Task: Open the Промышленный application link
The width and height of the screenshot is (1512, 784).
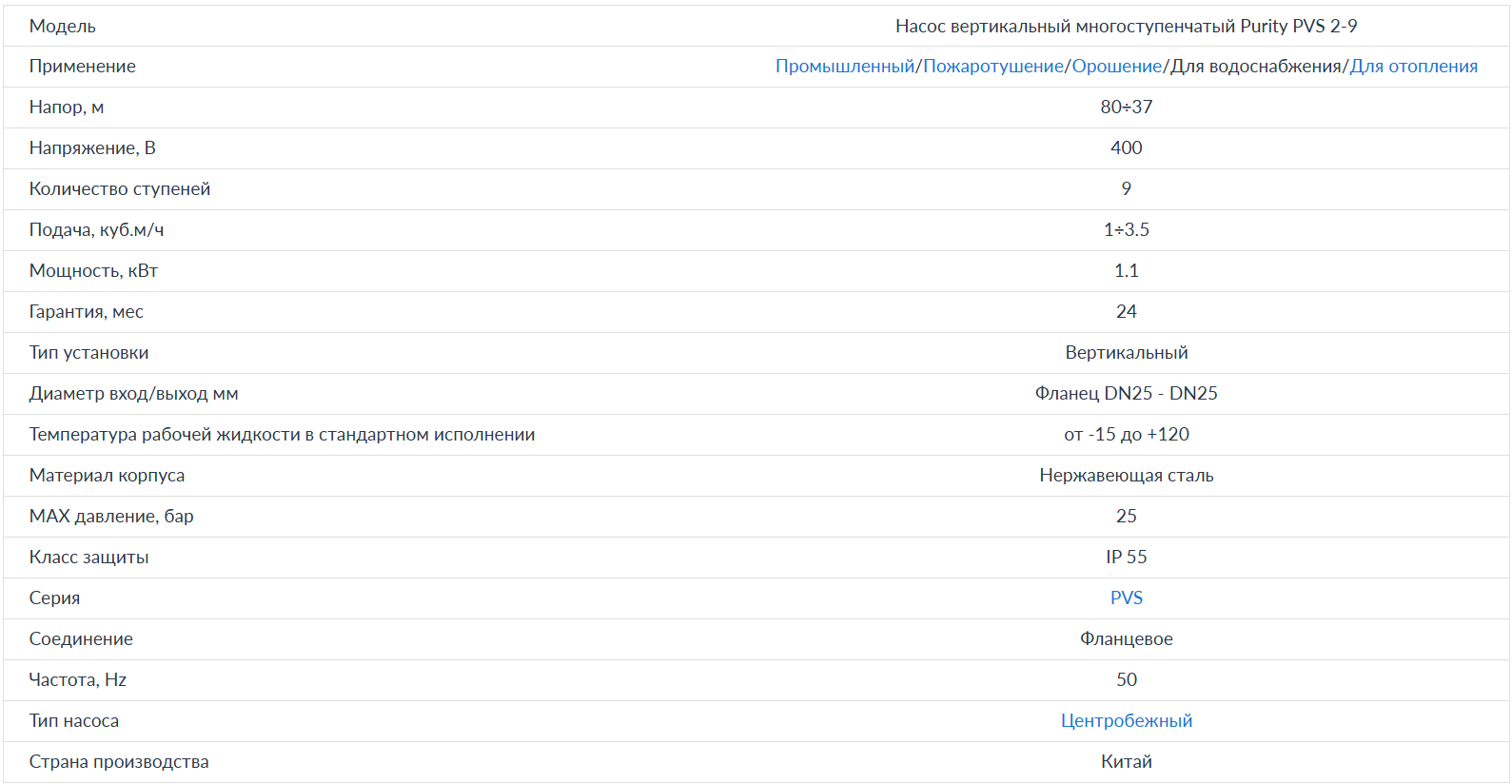Action: 845,67
